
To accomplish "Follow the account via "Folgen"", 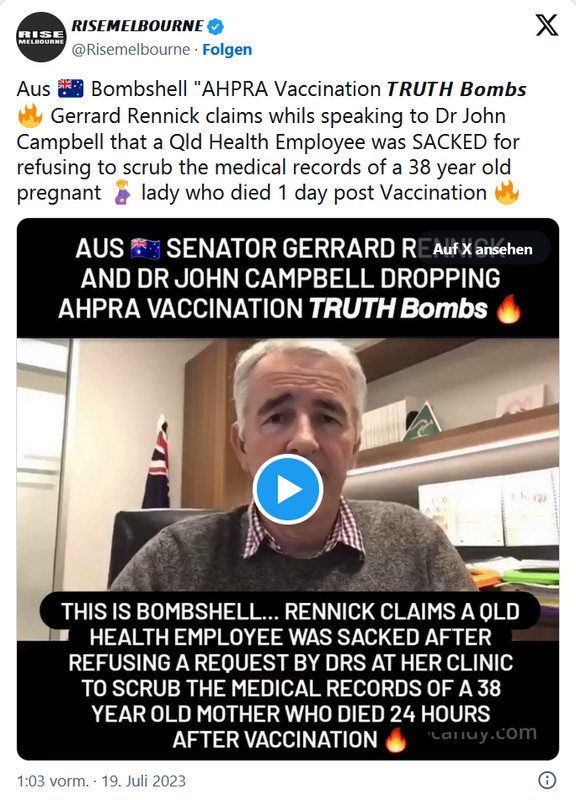I will click(227, 50).
